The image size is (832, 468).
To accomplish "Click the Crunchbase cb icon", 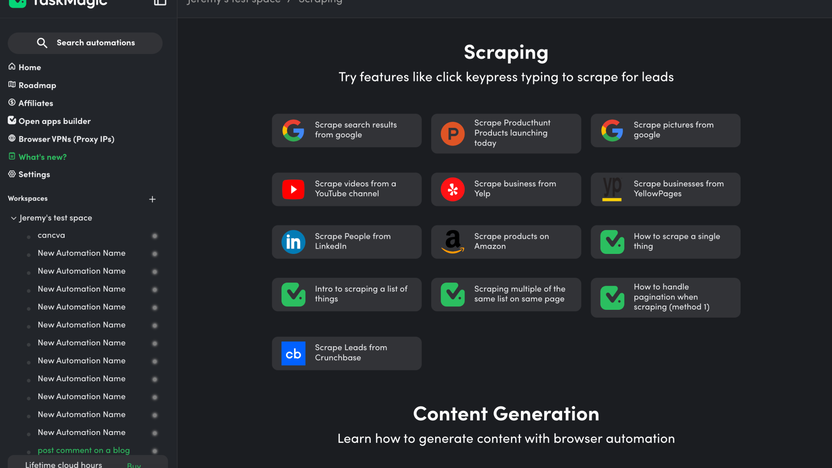I will [x=293, y=353].
